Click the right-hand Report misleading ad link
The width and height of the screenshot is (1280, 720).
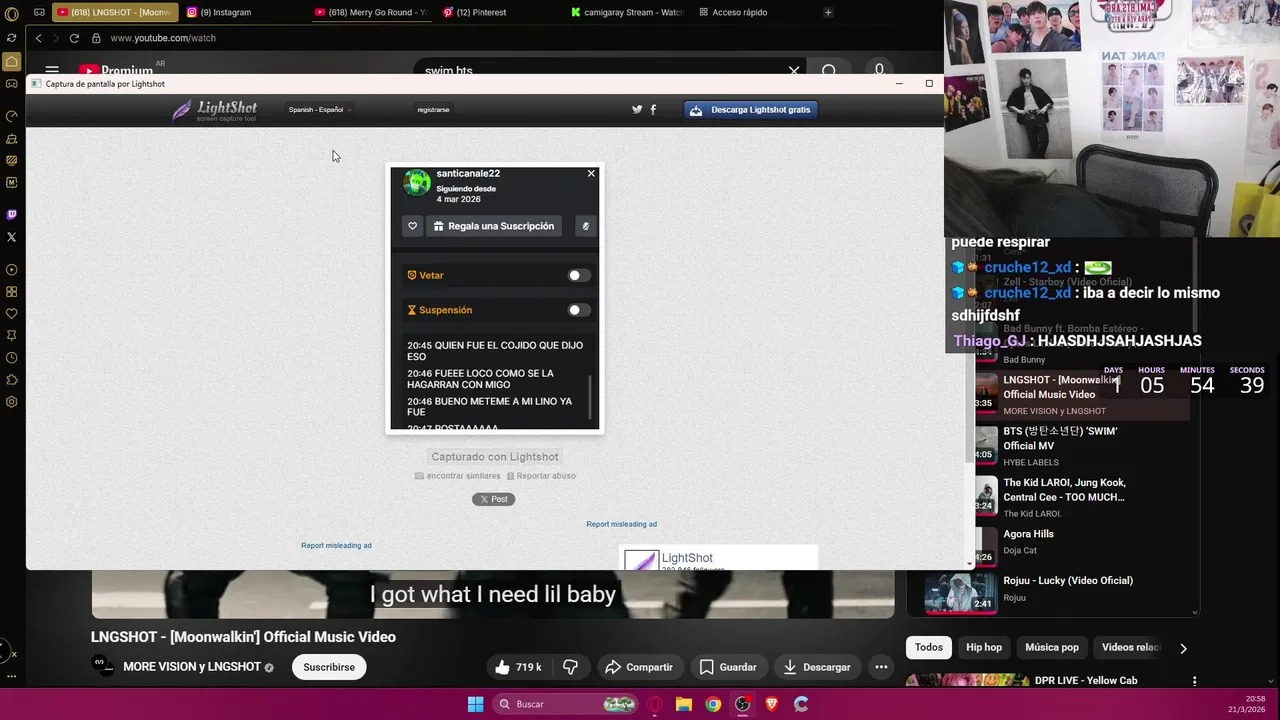pyautogui.click(x=622, y=524)
